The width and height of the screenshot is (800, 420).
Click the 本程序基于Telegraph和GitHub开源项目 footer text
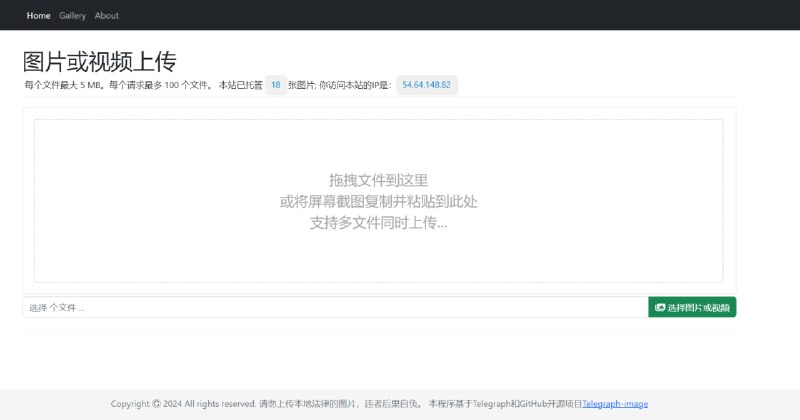click(505, 404)
